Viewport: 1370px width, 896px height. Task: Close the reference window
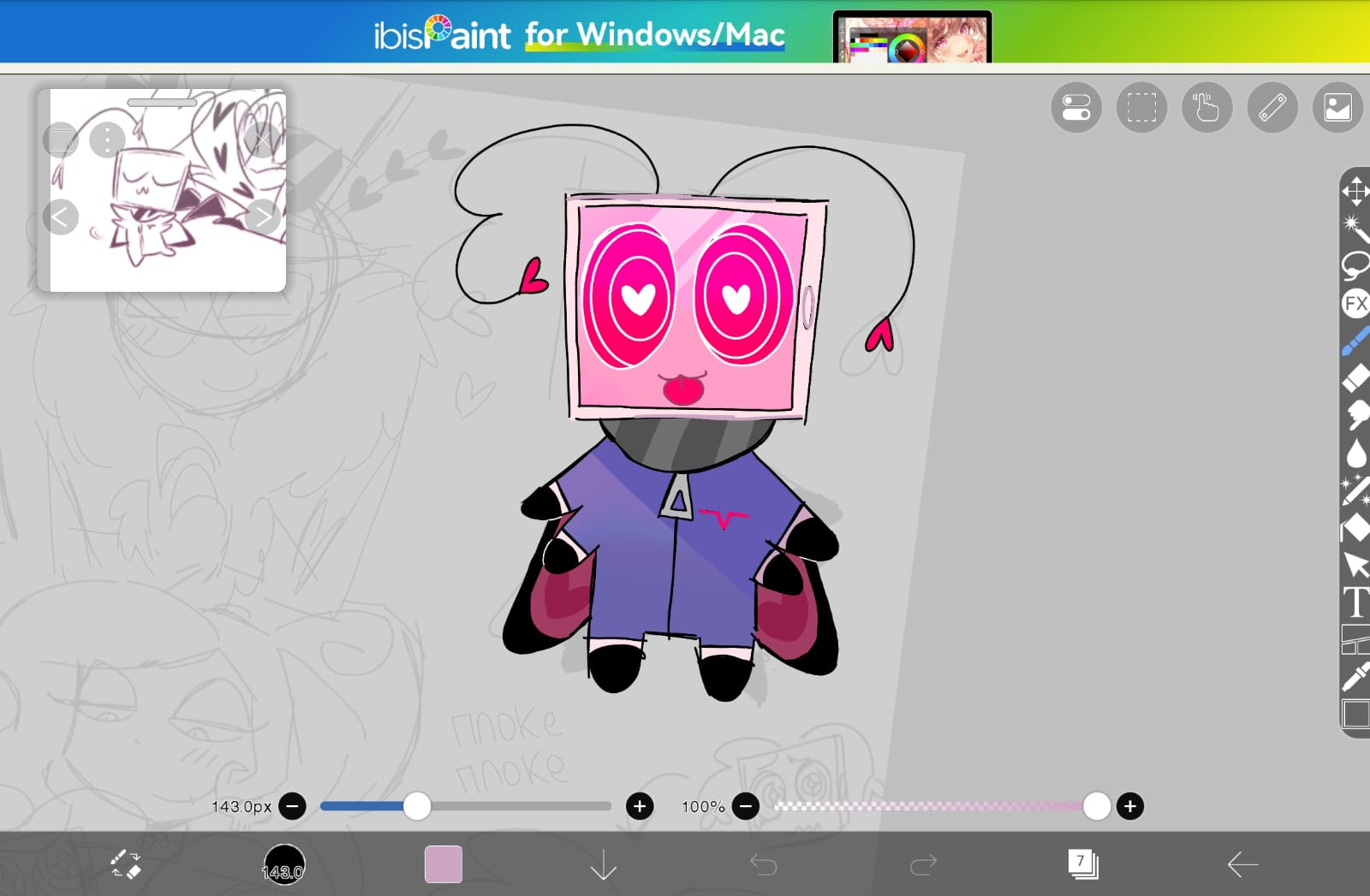coord(263,139)
